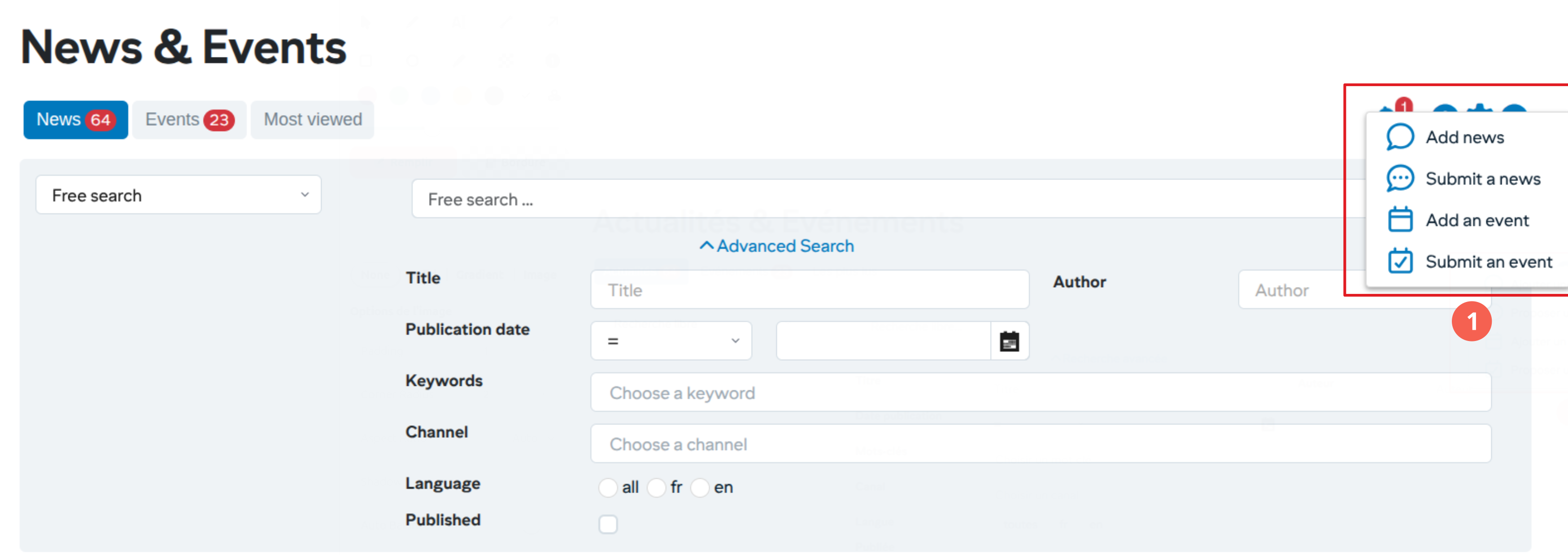The width and height of the screenshot is (1568, 555).
Task: Open the Most viewed tab
Action: tap(312, 119)
